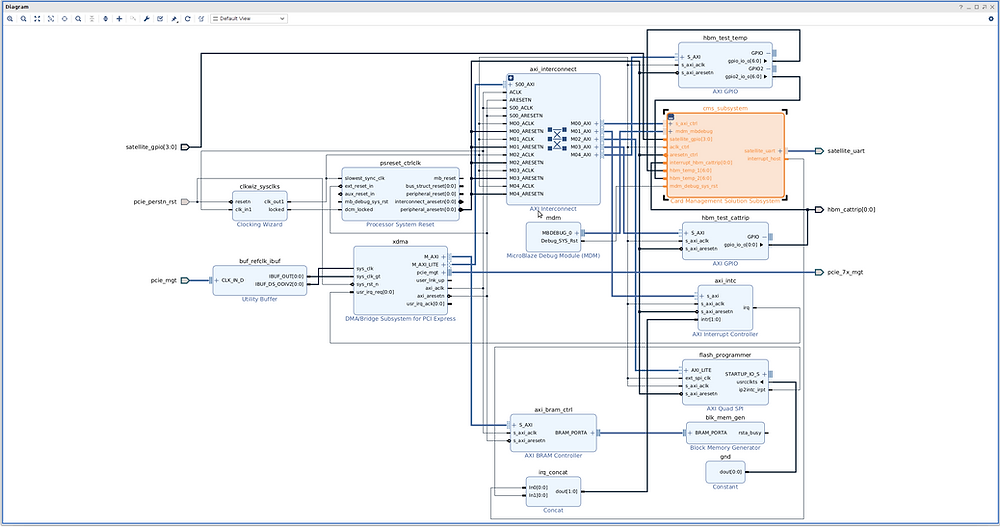Click the mb_debug_sys_rst pin on psreset_ctrlclk

366,202
